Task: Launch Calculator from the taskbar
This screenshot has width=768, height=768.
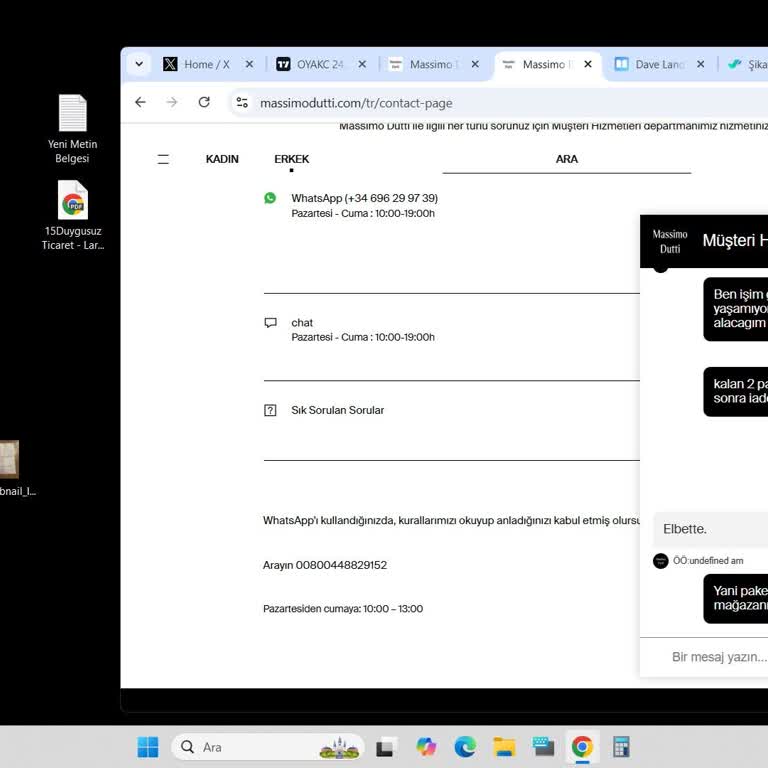Action: [621, 747]
